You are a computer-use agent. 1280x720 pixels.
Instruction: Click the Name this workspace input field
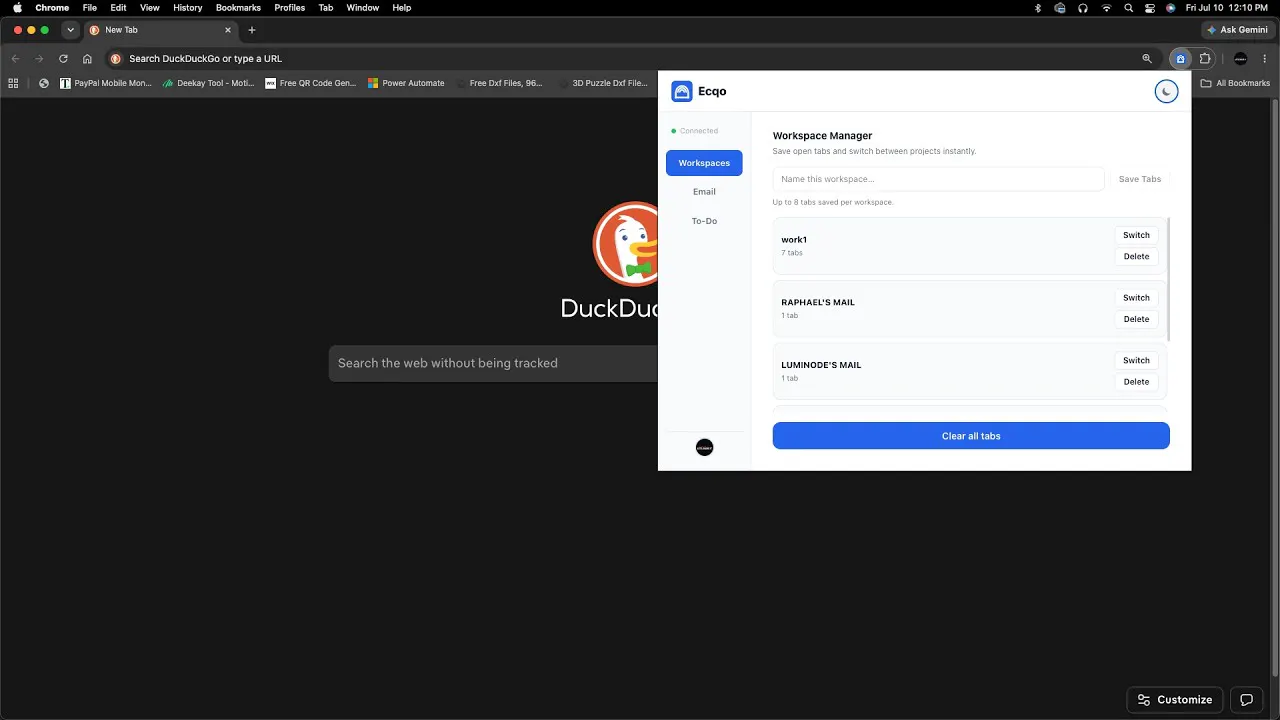pos(938,179)
